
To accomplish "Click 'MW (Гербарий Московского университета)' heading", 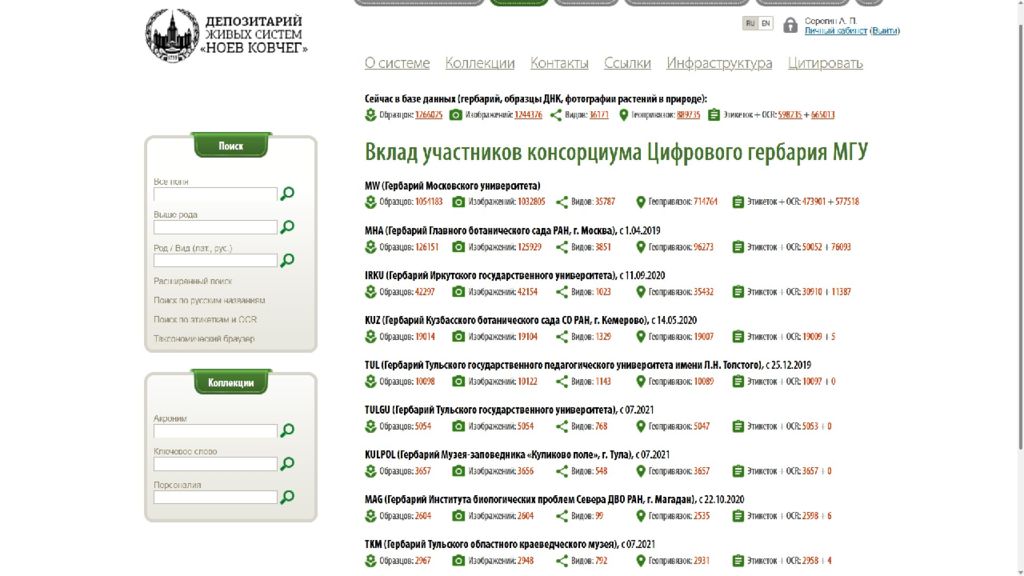I will [x=452, y=185].
